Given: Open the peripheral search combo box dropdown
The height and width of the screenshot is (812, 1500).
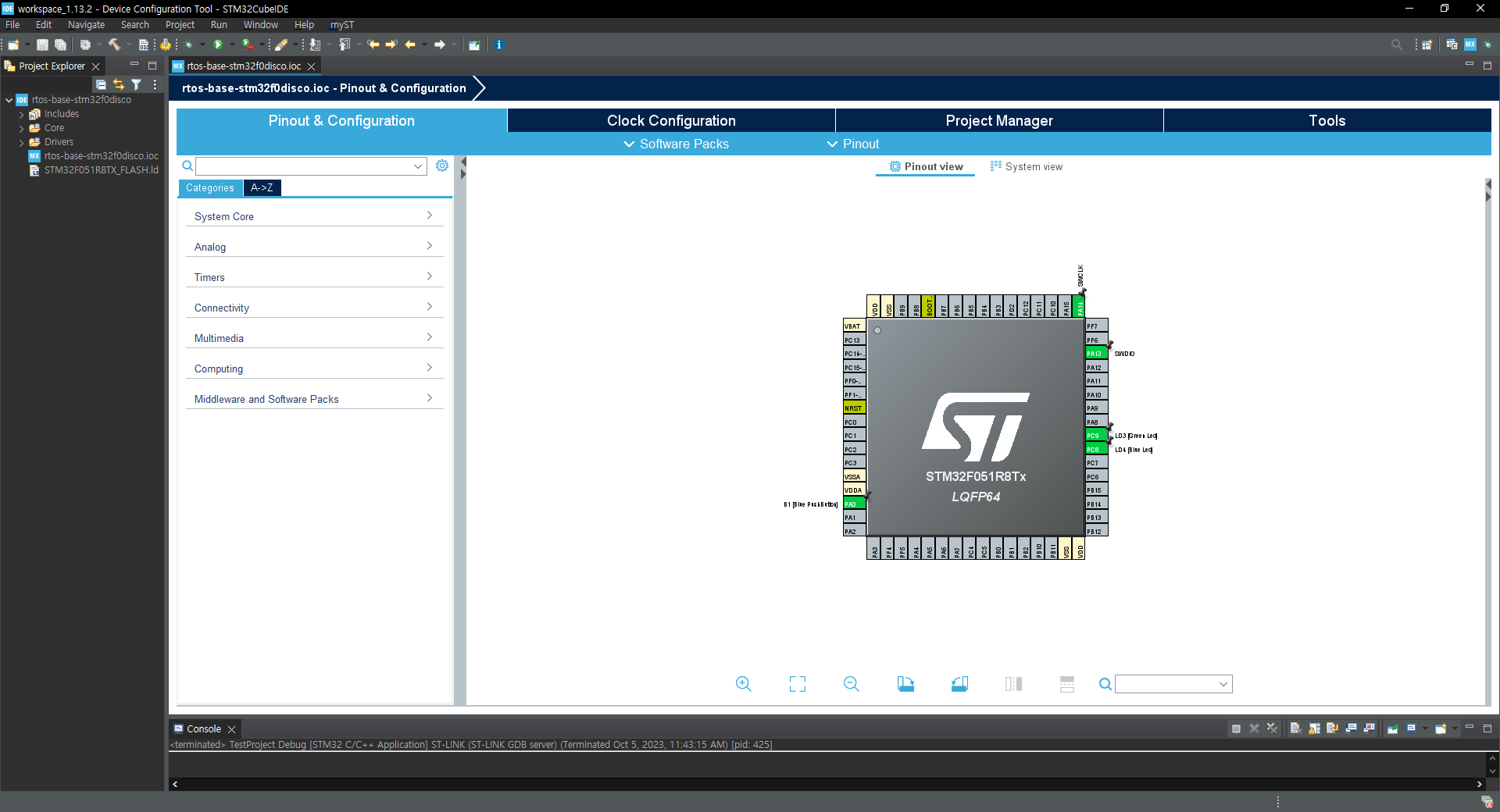Looking at the screenshot, I should 418,166.
